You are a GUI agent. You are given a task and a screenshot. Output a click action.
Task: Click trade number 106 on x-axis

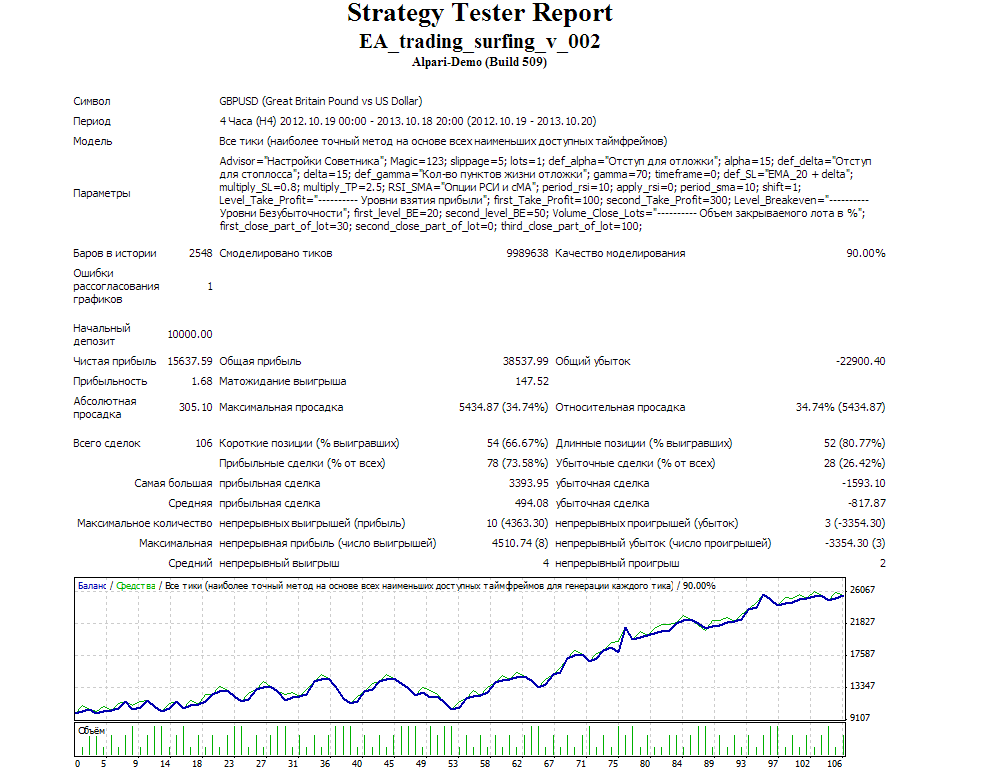[x=834, y=764]
